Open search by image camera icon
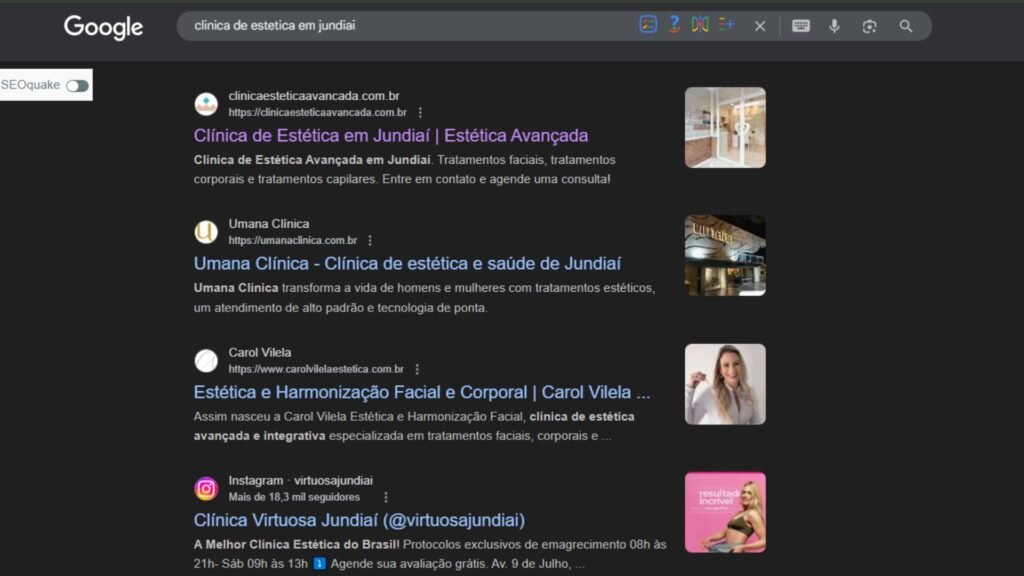Viewport: 1024px width, 576px height. pos(869,26)
